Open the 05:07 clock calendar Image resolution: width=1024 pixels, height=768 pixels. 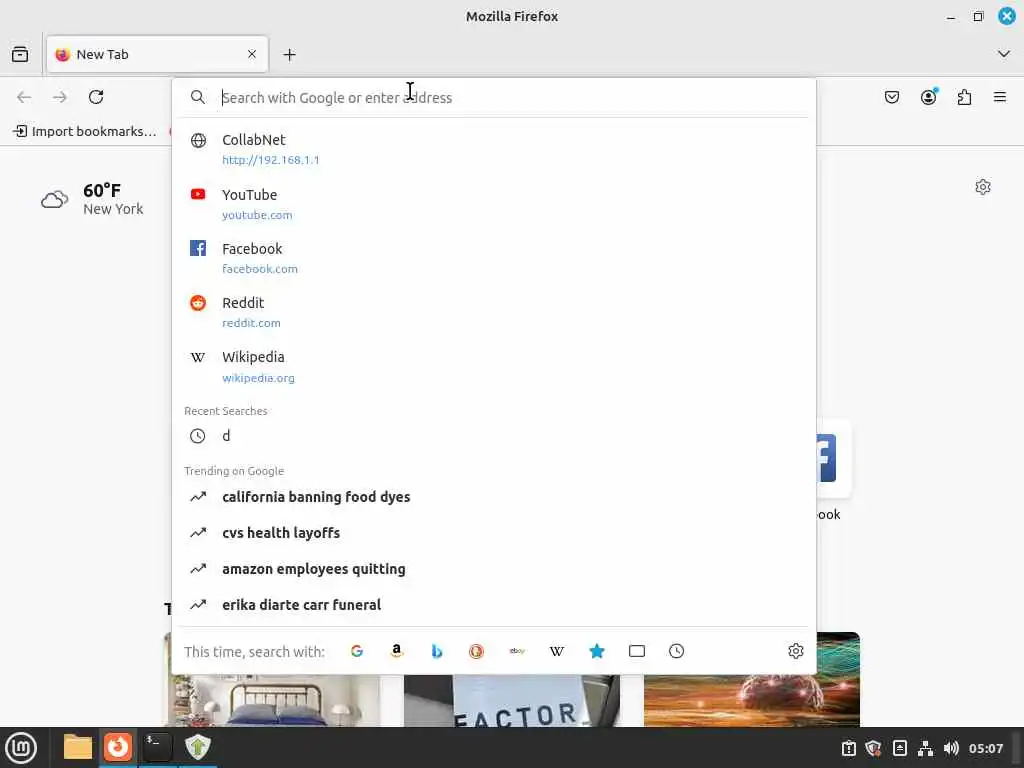tap(985, 748)
